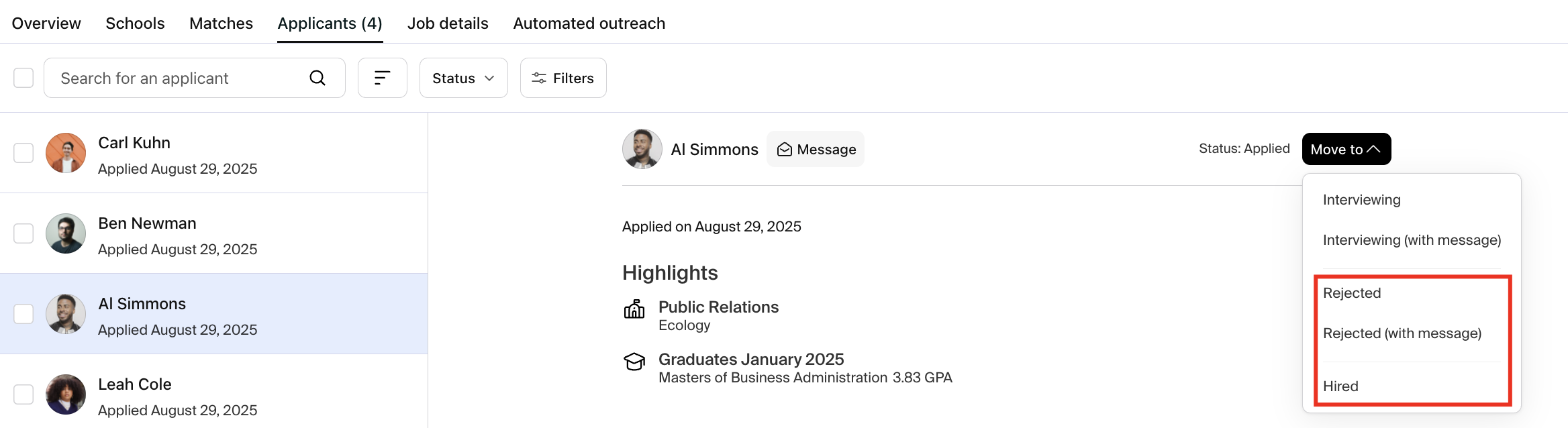Viewport: 1568px width, 428px height.
Task: Open Carl Kuhn's profile avatar
Action: [x=66, y=153]
